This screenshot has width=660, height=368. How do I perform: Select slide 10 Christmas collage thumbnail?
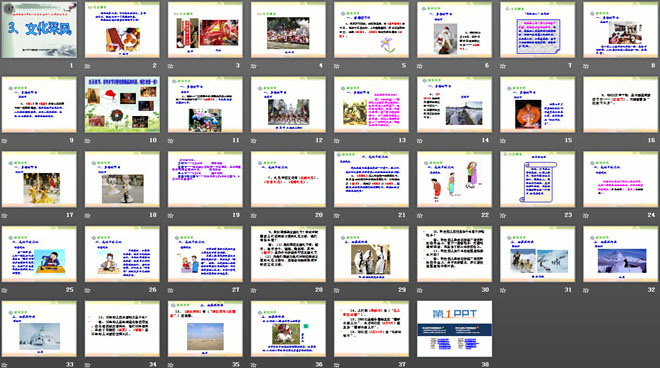pos(122,104)
